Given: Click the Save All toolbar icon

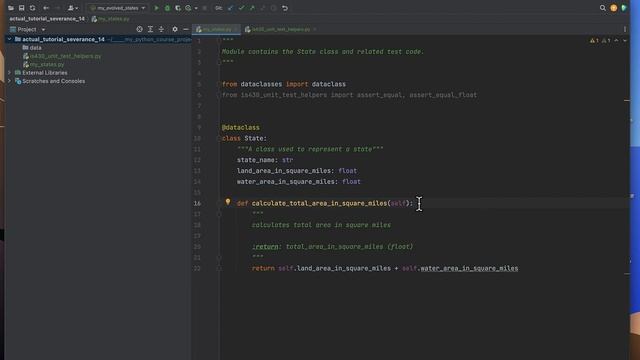Looking at the screenshot, I should click(x=22, y=8).
